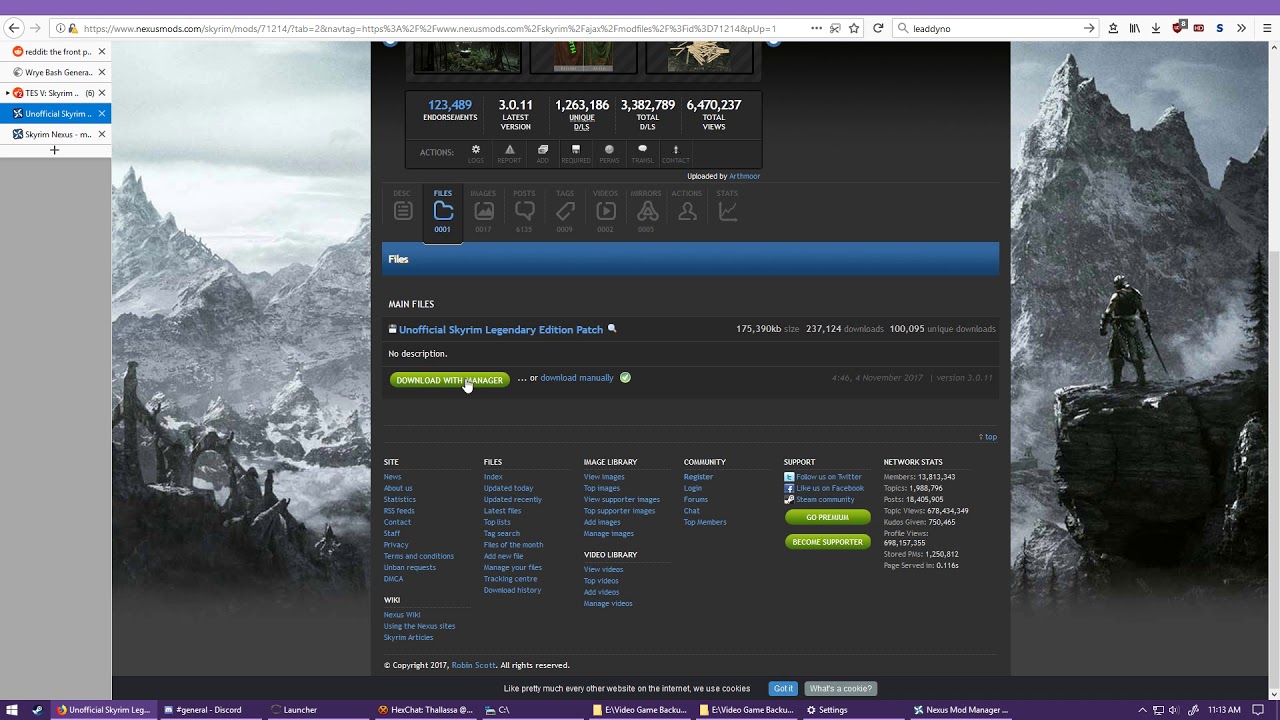Click the Become Supporter button
1280x720 pixels.
(828, 542)
